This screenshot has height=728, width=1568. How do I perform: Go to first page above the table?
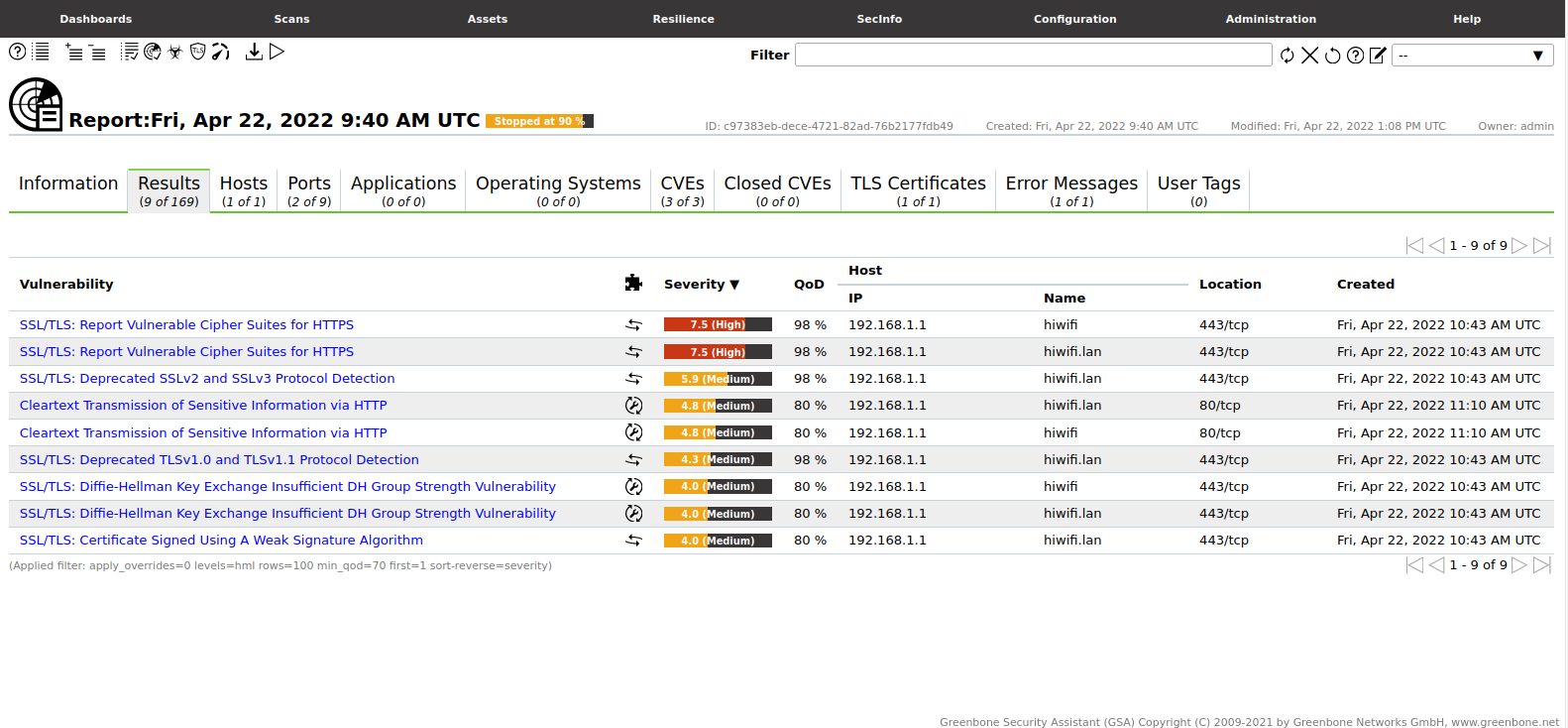click(1414, 246)
